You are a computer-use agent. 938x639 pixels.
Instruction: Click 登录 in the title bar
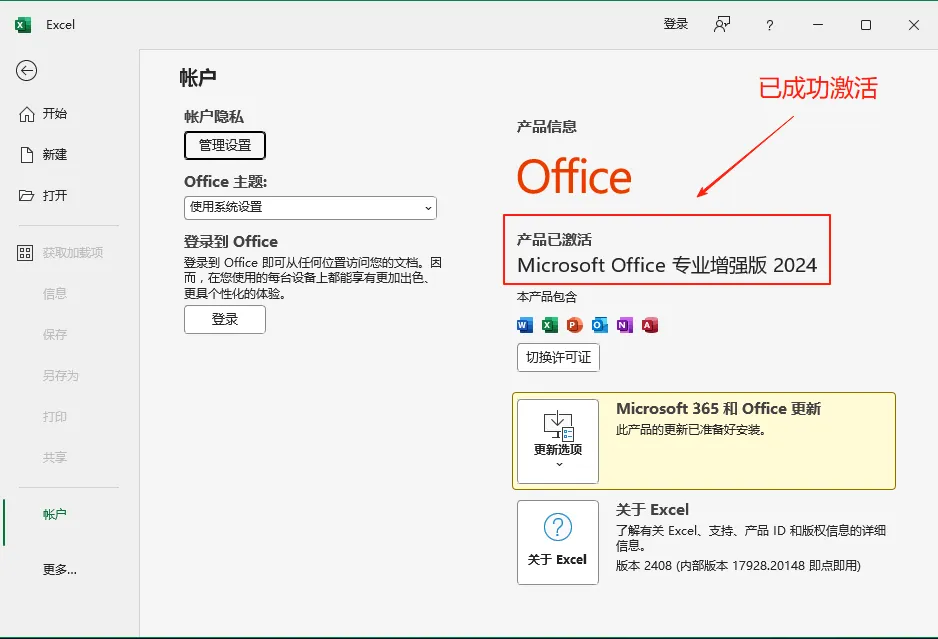676,24
